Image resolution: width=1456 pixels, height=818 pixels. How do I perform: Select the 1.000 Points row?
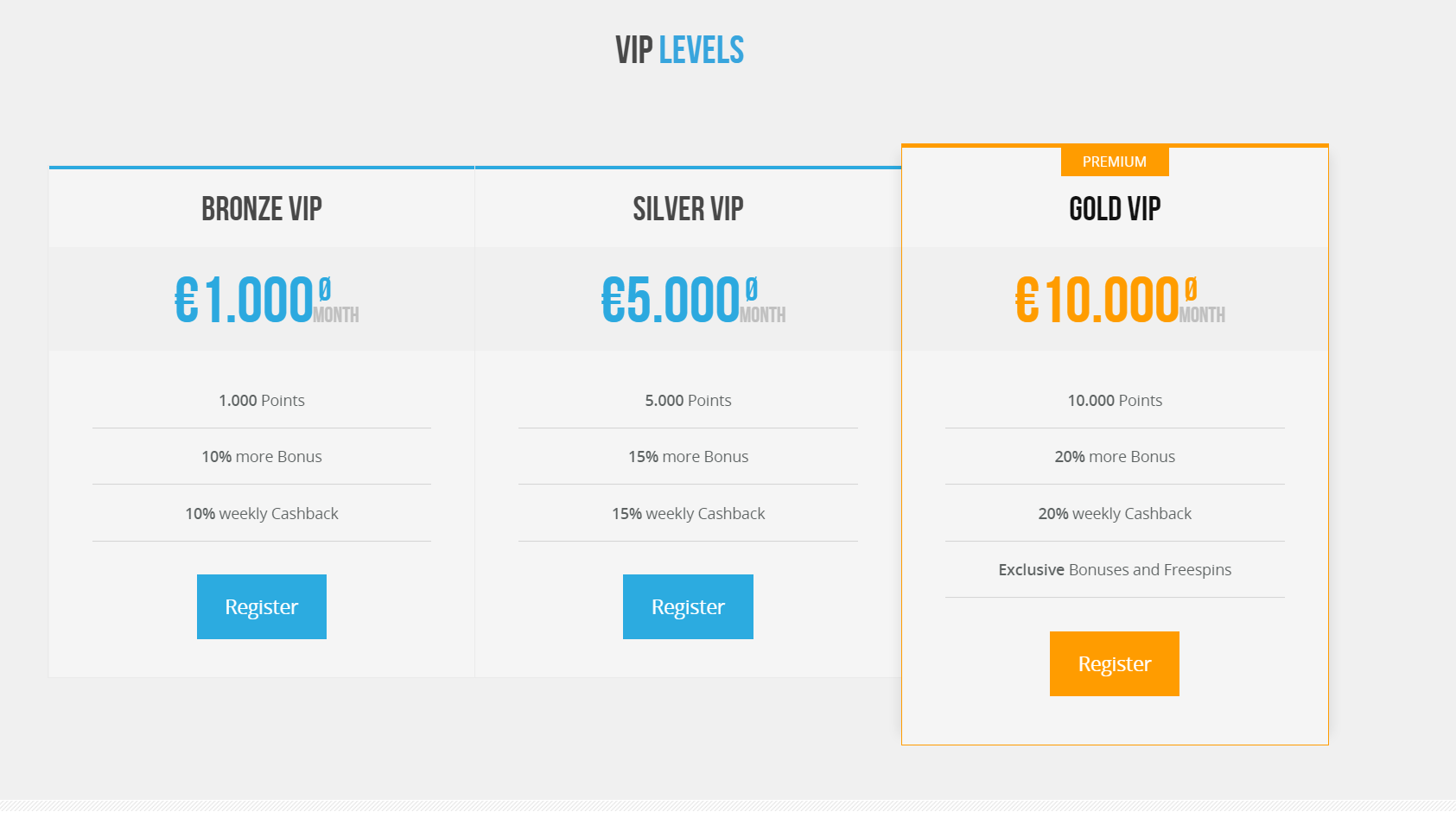point(262,400)
